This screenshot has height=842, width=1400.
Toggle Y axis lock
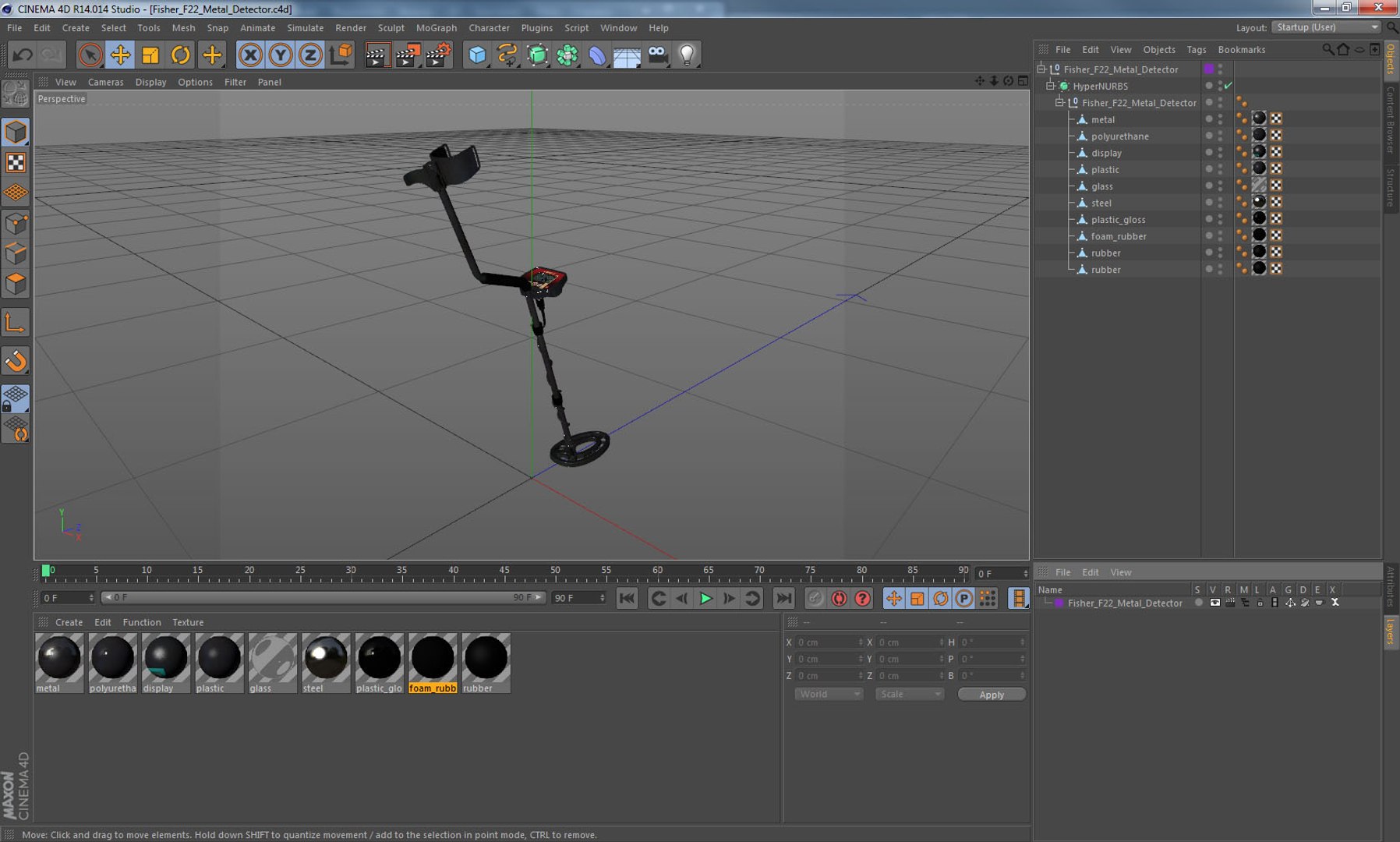(x=281, y=55)
